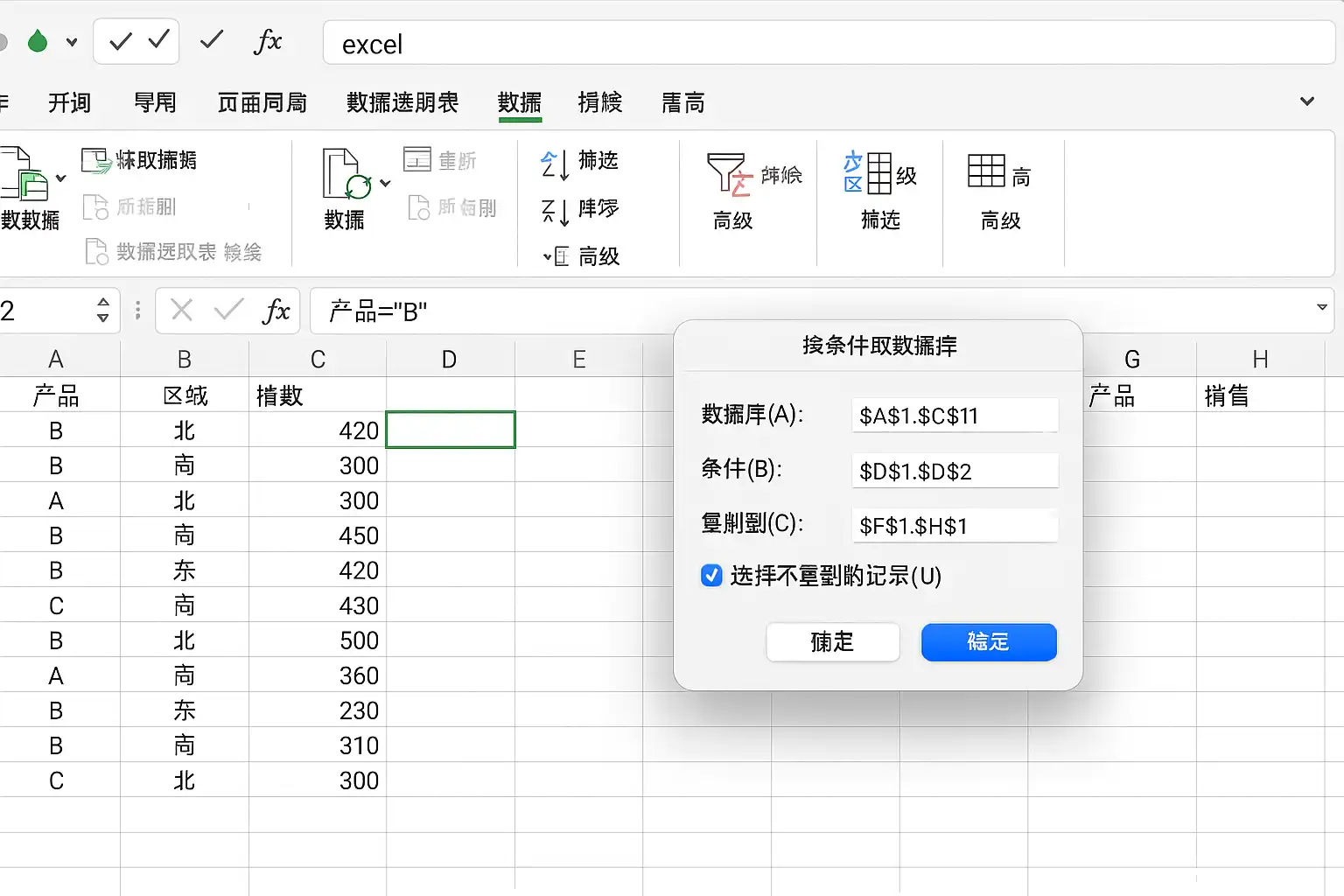Click the funnel filter icon
Image resolution: width=1344 pixels, height=896 pixels.
(729, 174)
